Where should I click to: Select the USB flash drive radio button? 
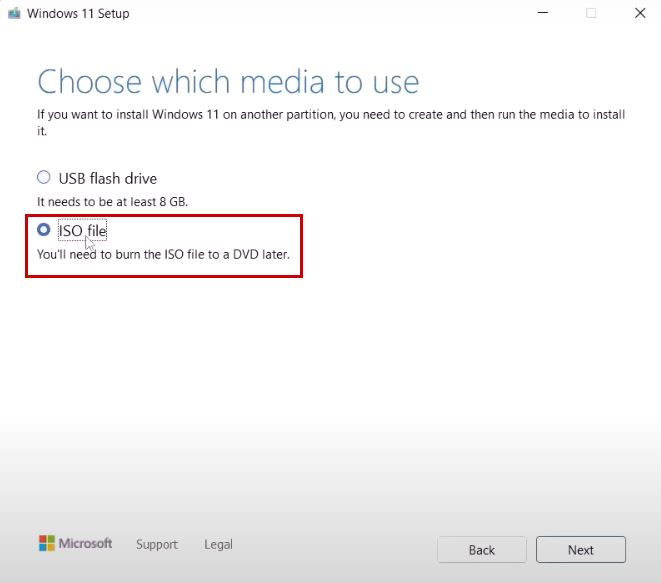click(x=43, y=177)
